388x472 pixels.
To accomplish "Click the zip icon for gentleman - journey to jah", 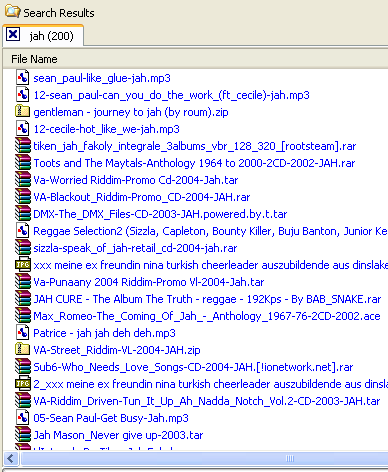I will (x=22, y=112).
